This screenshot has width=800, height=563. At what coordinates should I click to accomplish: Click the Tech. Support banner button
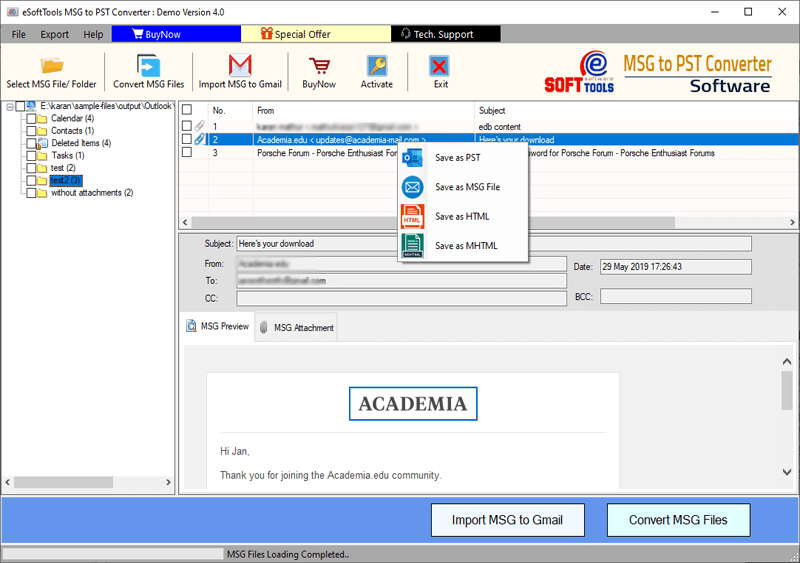445,34
